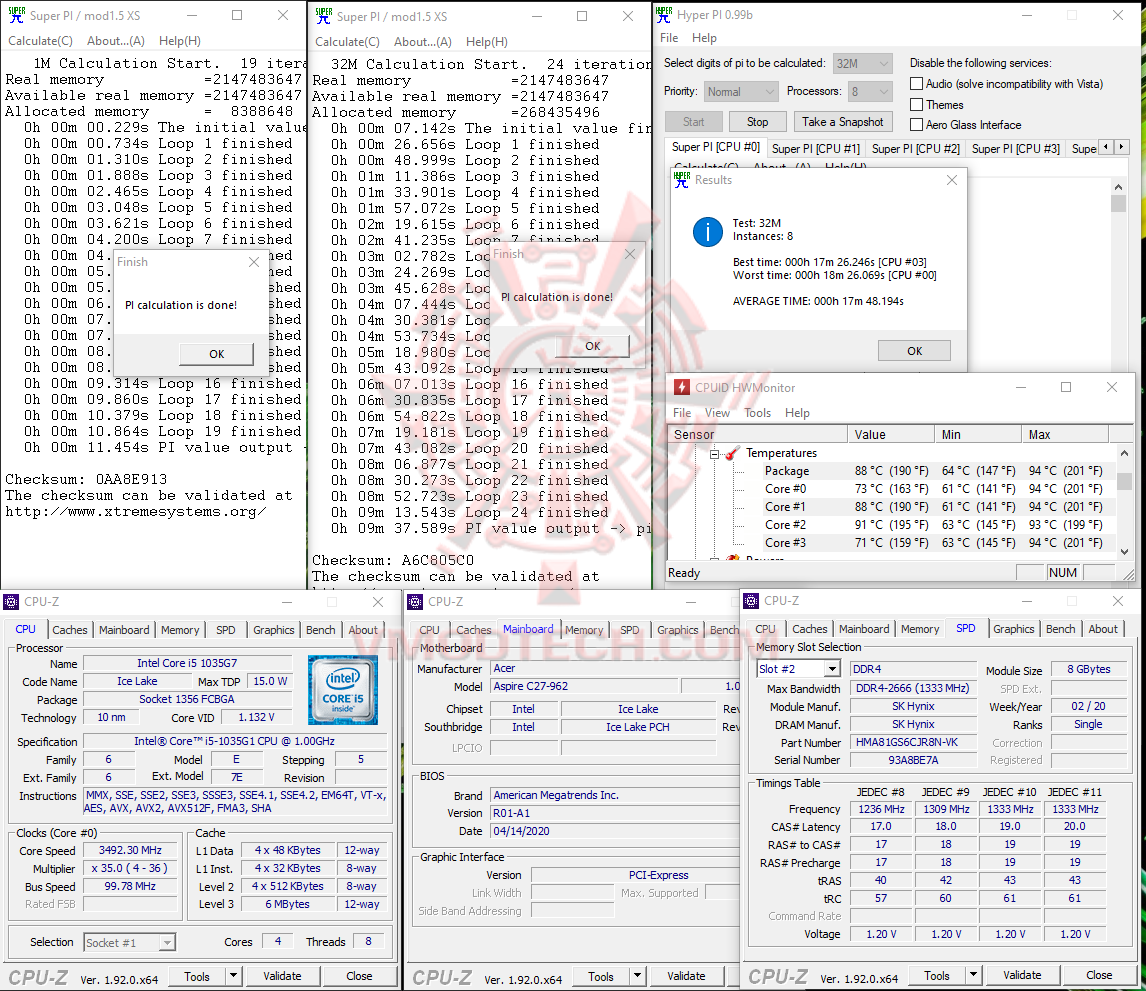Click the Stop button in Hyper PI
Viewport: 1146px width, 991px height.
[x=757, y=122]
